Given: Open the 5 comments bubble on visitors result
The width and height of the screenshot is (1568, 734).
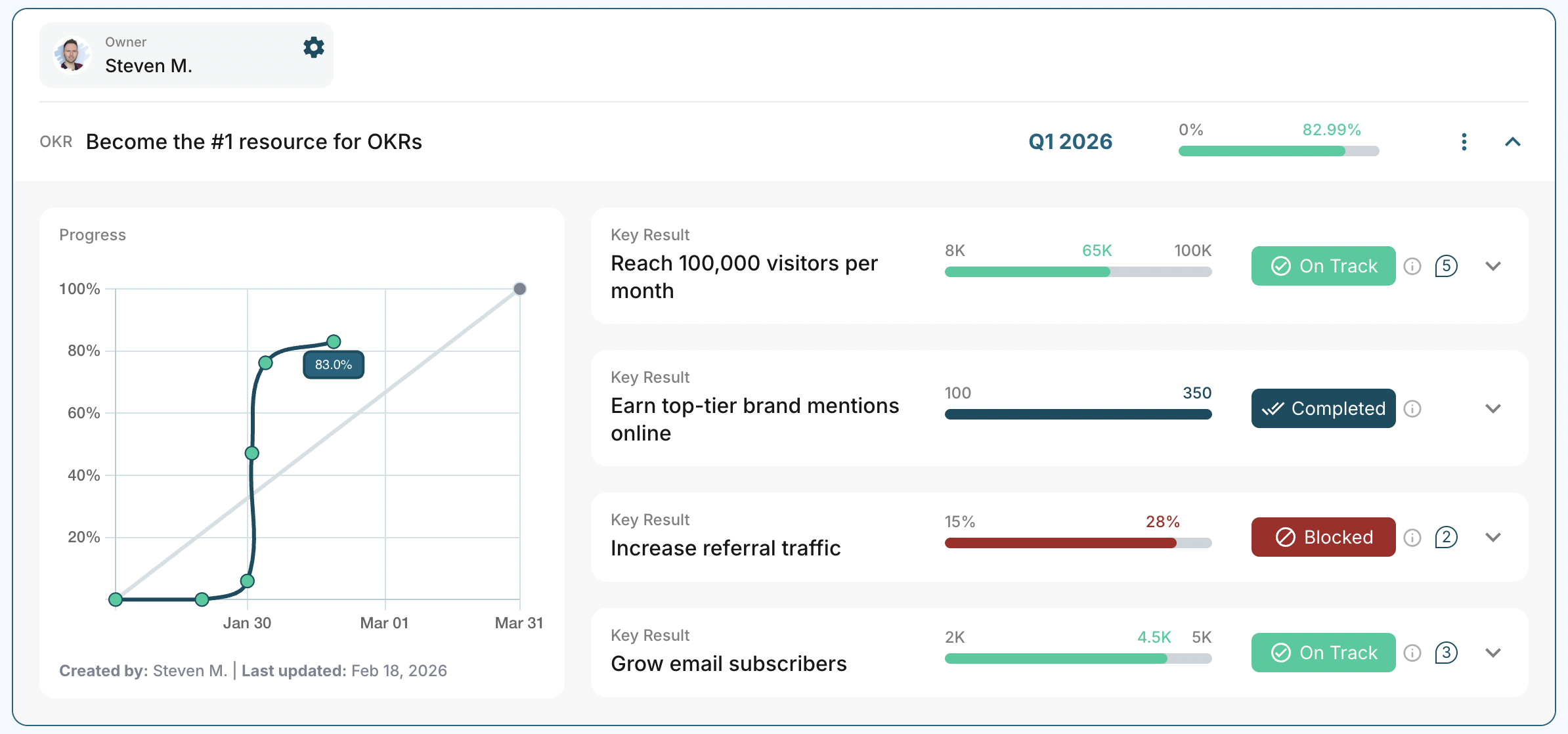Looking at the screenshot, I should pyautogui.click(x=1446, y=266).
